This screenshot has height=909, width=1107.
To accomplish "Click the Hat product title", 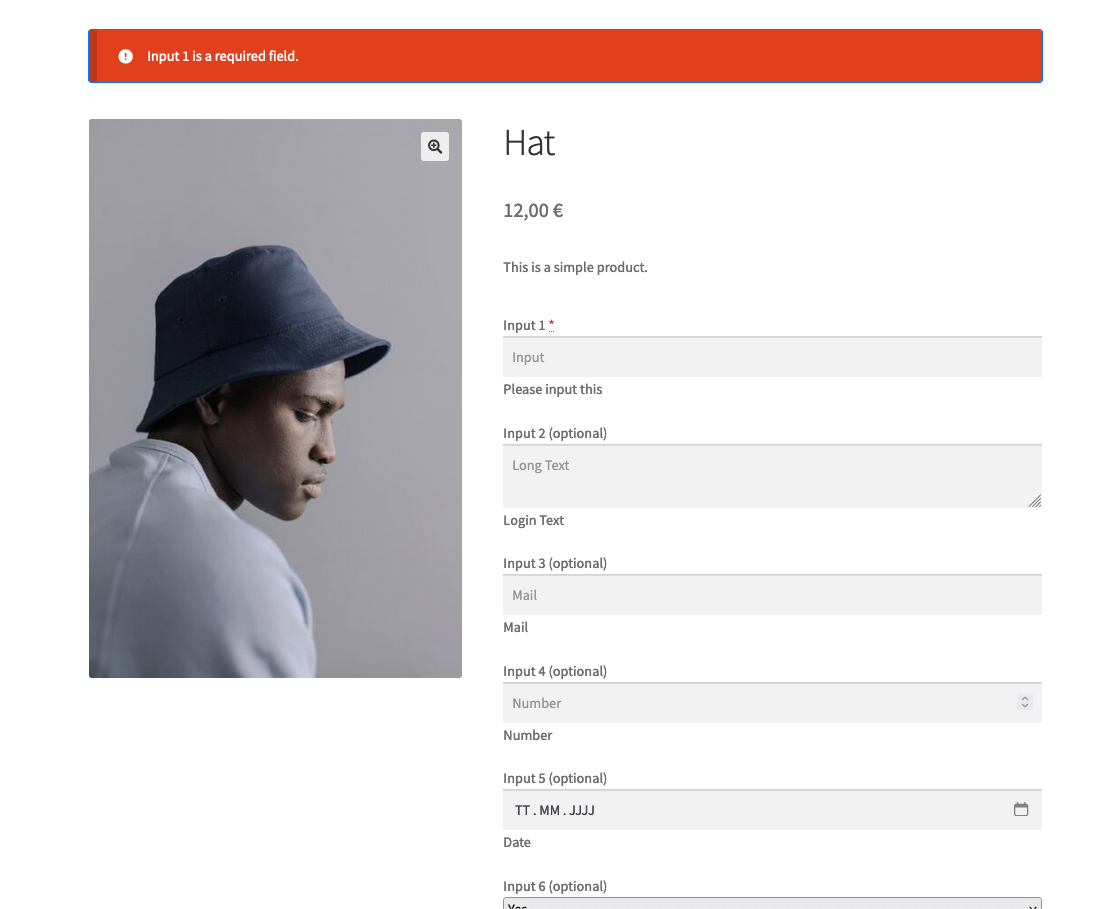I will pos(529,143).
